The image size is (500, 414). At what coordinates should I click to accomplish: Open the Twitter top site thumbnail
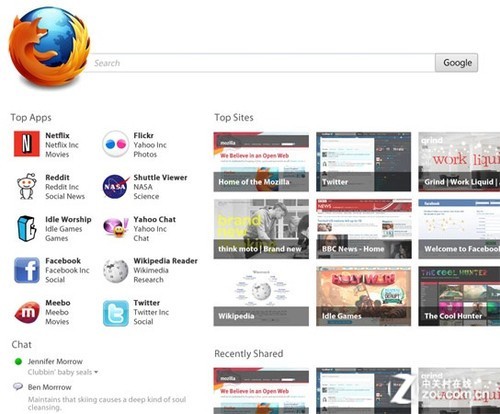click(363, 162)
